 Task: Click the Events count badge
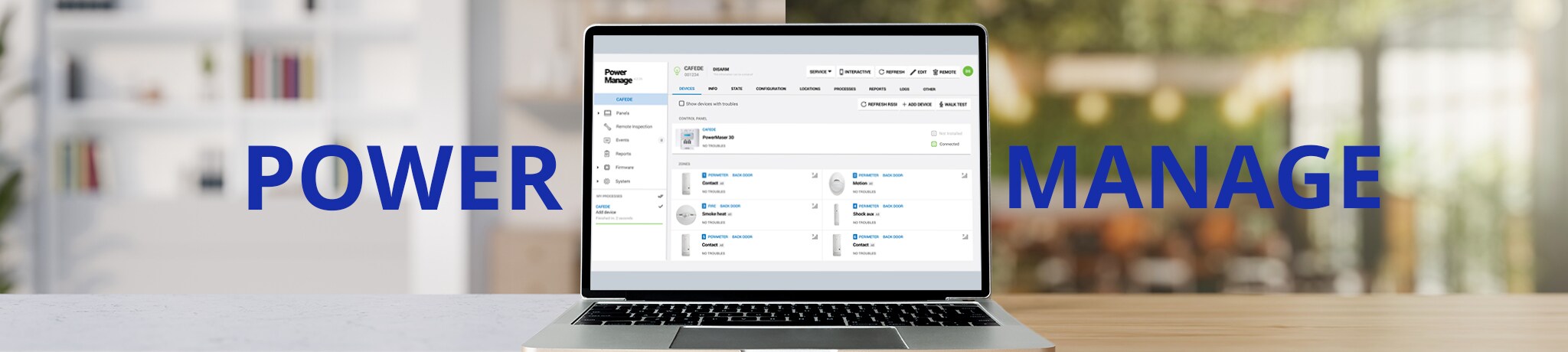click(x=661, y=140)
